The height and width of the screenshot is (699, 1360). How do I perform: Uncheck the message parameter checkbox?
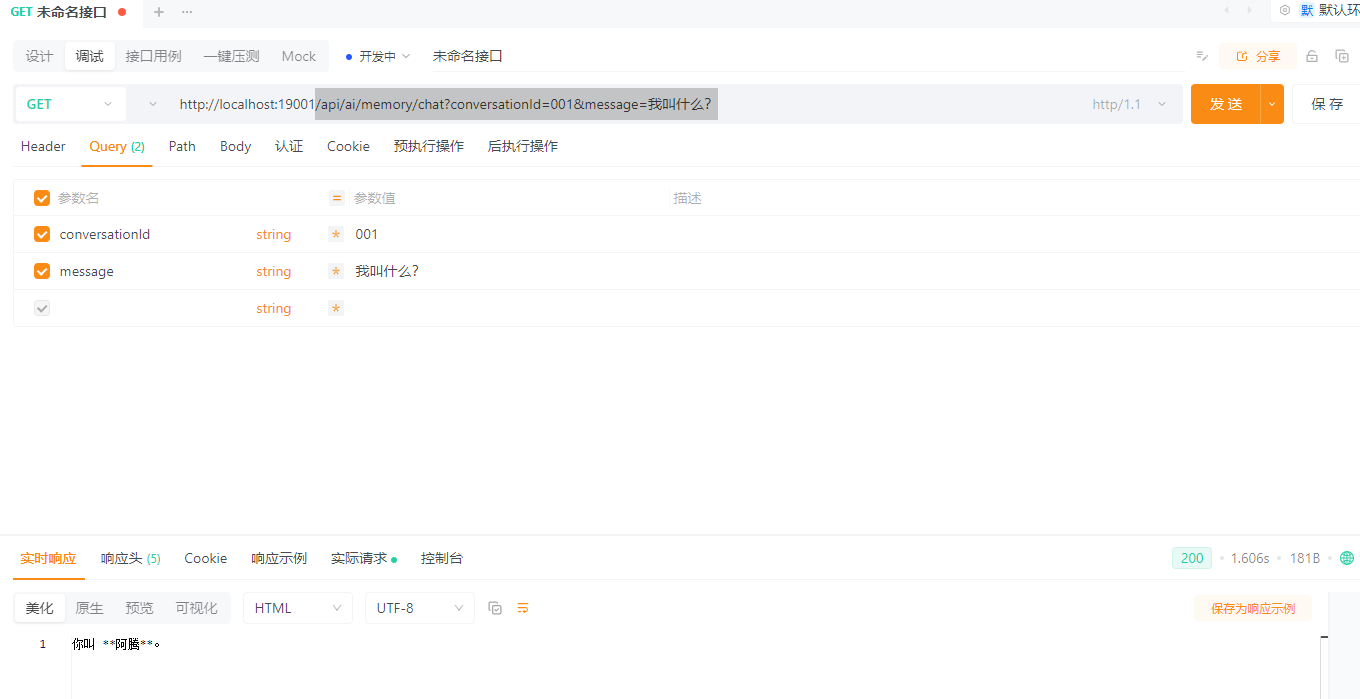(x=42, y=271)
